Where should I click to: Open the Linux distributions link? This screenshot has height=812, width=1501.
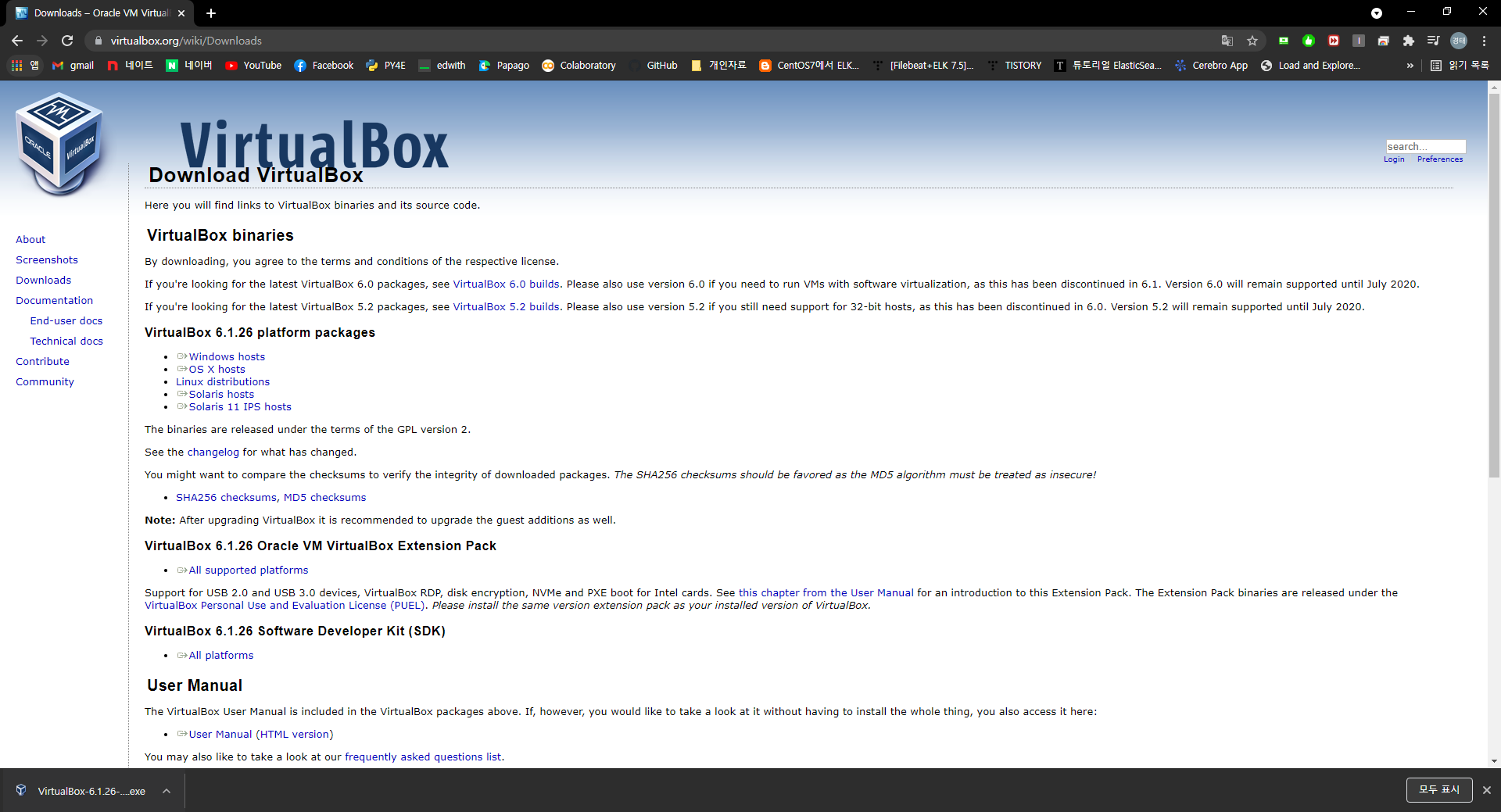223,382
